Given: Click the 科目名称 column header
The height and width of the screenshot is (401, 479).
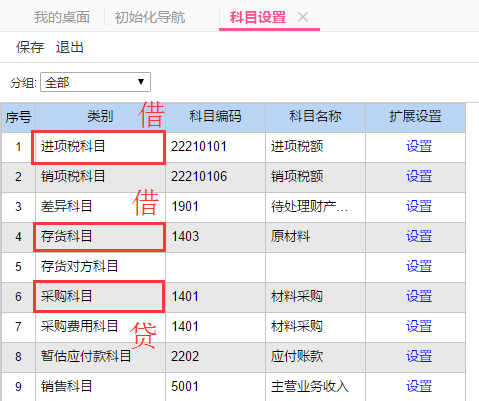Looking at the screenshot, I should point(315,117).
